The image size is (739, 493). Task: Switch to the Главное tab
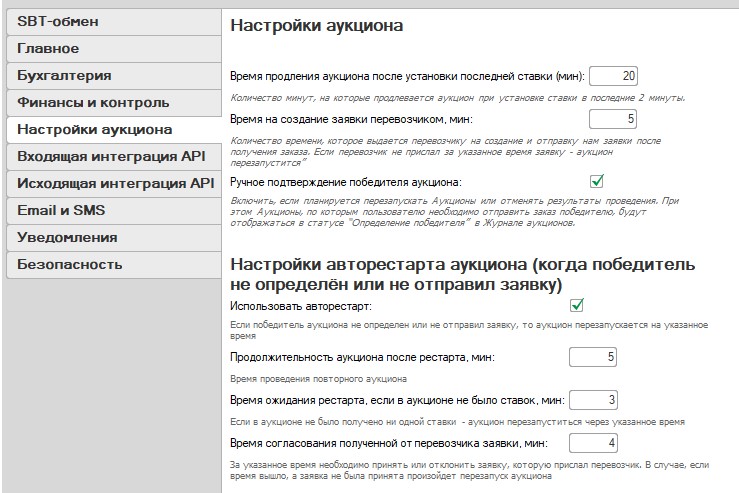[x=114, y=49]
